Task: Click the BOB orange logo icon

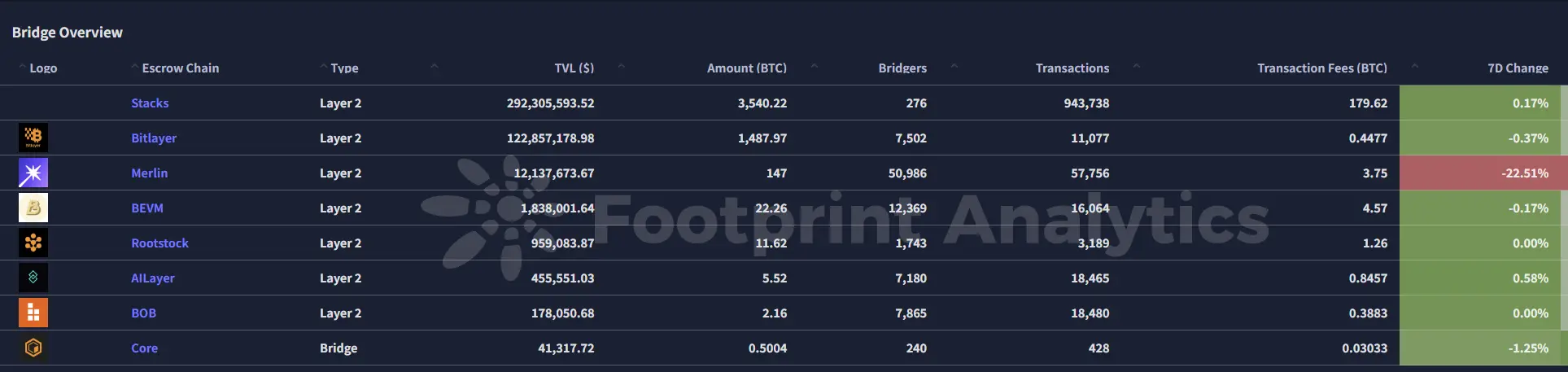Action: [x=33, y=313]
